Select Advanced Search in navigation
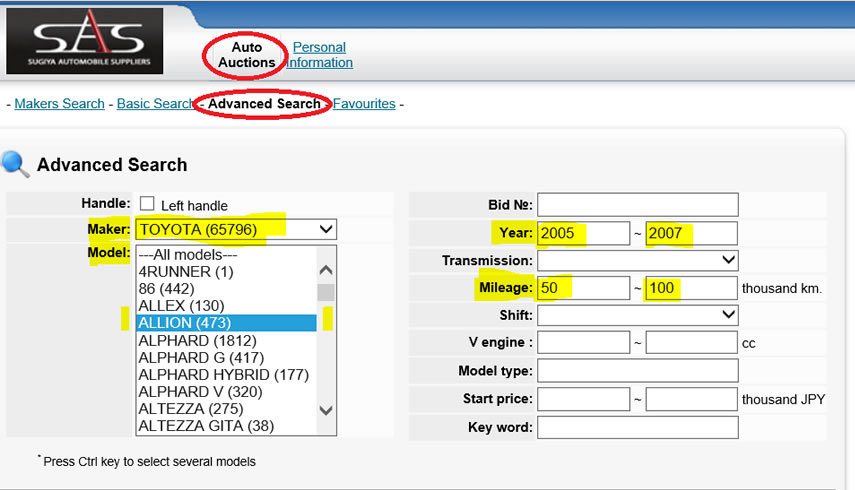 264,104
